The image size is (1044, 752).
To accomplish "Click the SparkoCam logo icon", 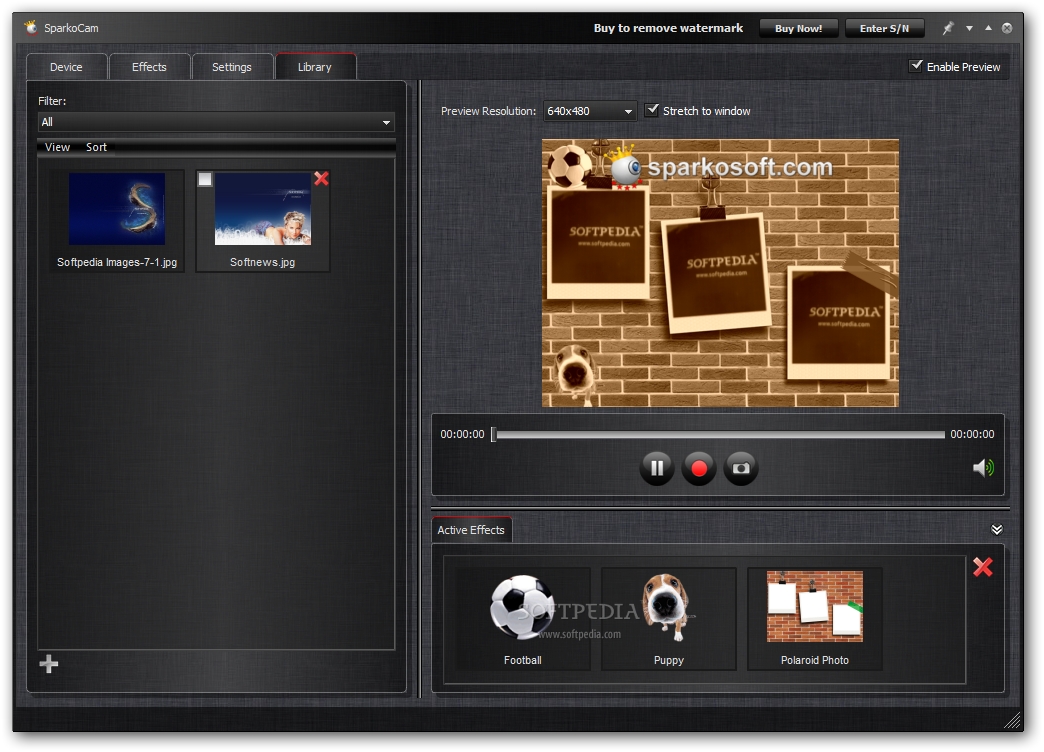I will coord(31,27).
